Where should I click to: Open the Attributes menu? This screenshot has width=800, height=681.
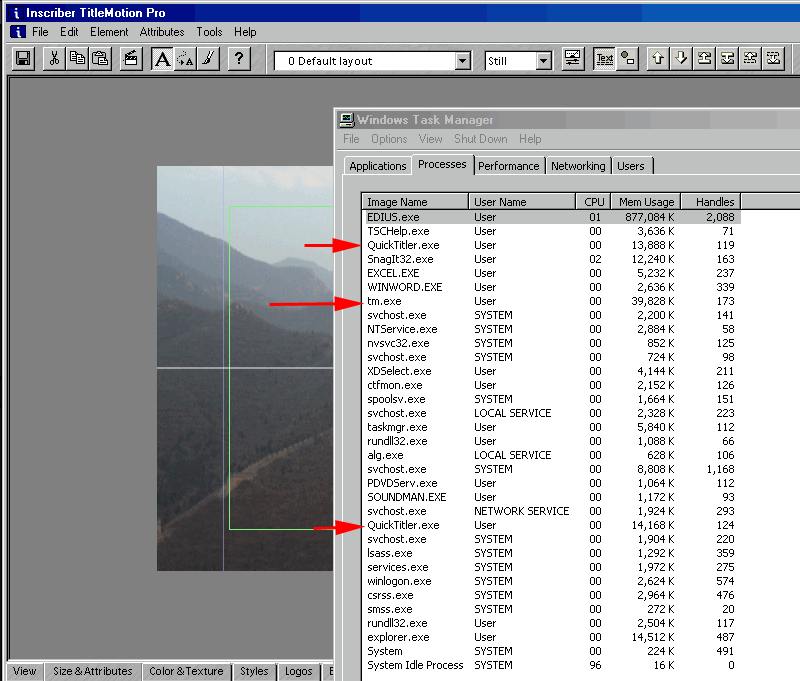coord(162,32)
